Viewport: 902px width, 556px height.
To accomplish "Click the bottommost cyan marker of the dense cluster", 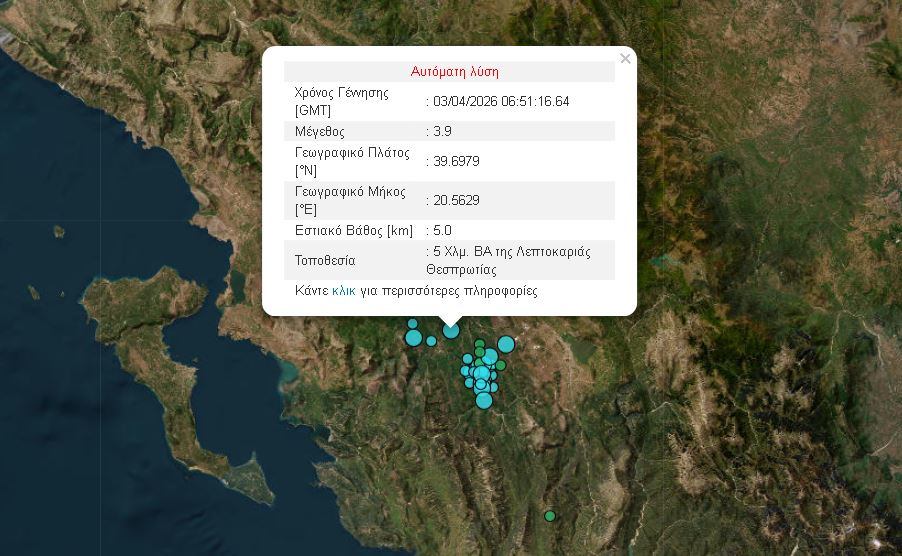I will tap(484, 401).
